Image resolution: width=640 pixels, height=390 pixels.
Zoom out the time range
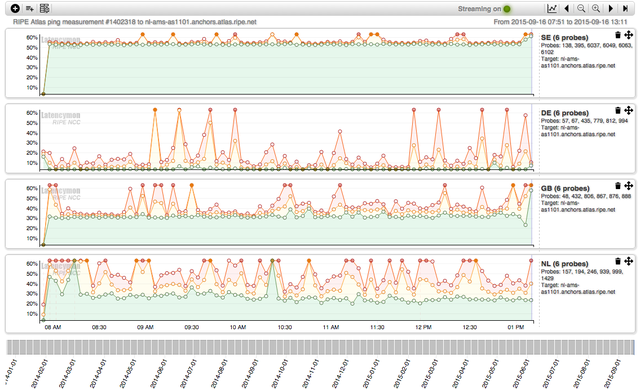click(x=581, y=8)
